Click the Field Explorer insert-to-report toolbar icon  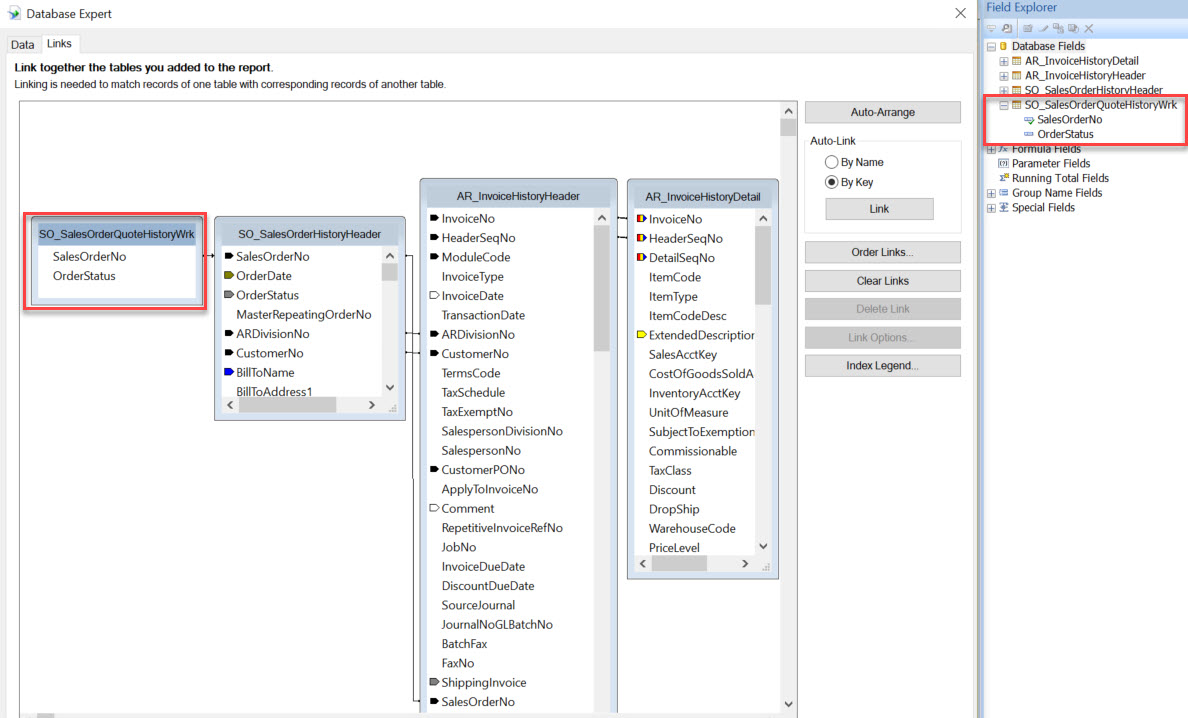[991, 28]
